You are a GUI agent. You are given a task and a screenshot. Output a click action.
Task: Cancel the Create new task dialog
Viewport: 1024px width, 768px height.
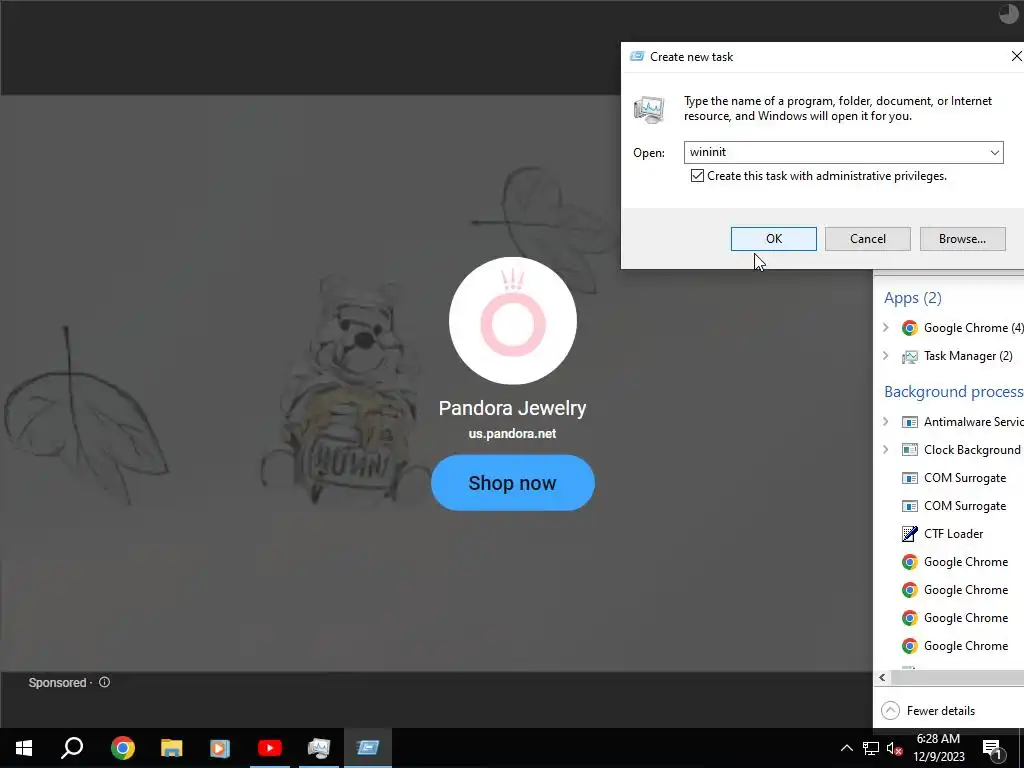(x=867, y=239)
